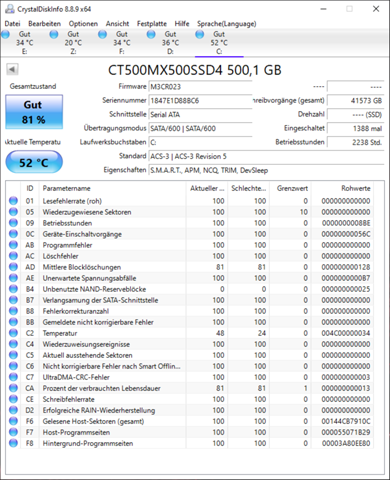Click the Seriennummer field
Screen dimensions: 390x480
point(200,101)
